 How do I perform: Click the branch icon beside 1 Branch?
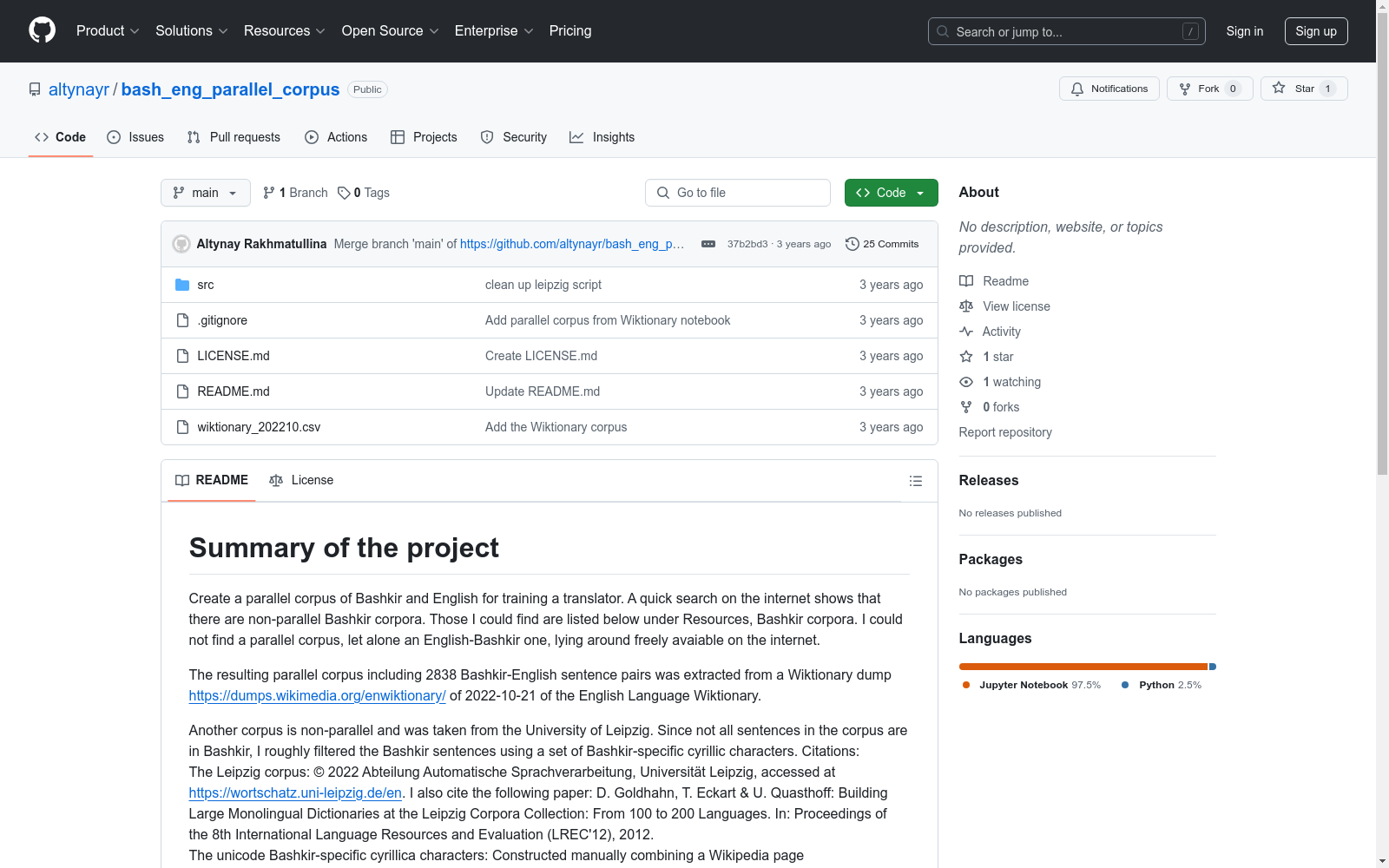click(x=269, y=193)
